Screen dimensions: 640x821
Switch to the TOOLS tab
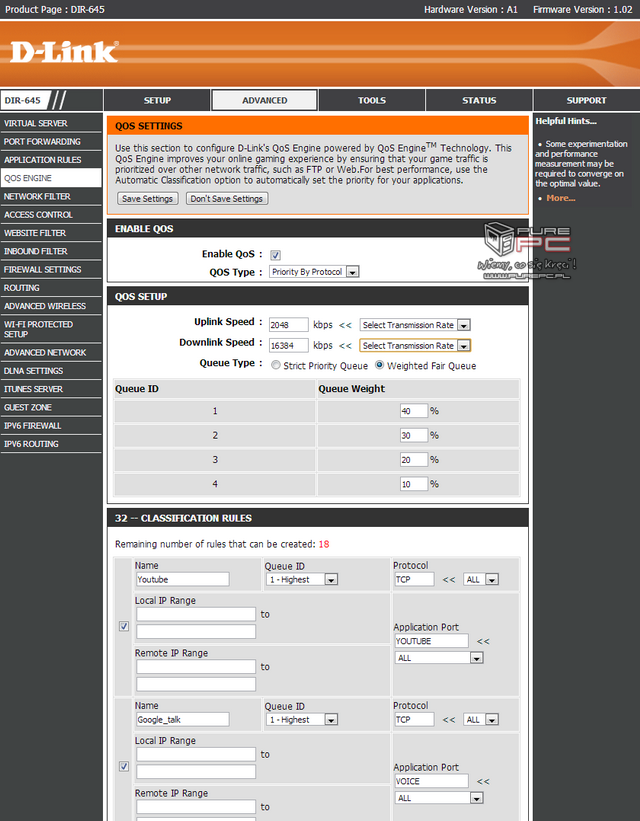372,100
